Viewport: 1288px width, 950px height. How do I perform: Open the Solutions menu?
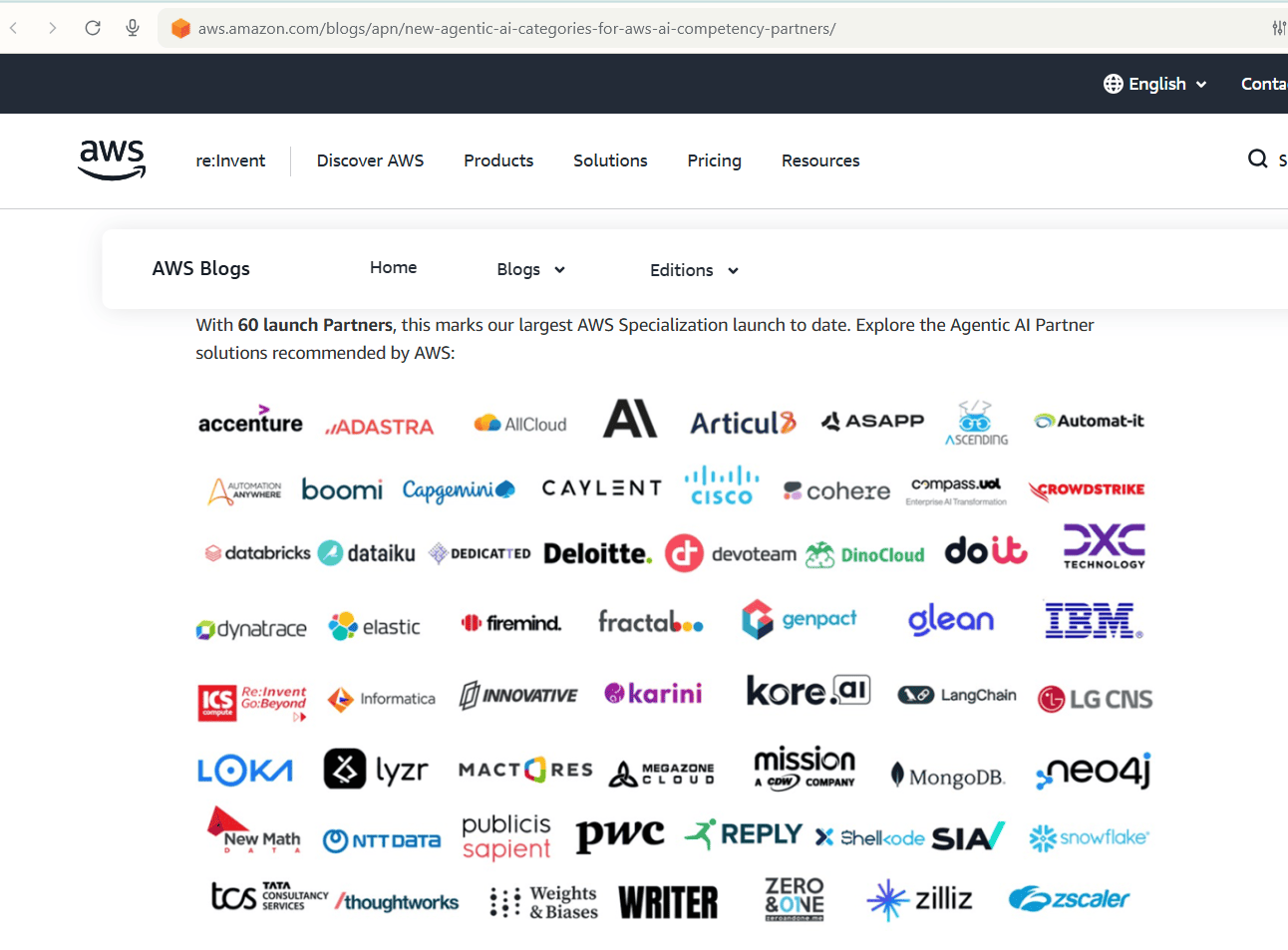(610, 160)
